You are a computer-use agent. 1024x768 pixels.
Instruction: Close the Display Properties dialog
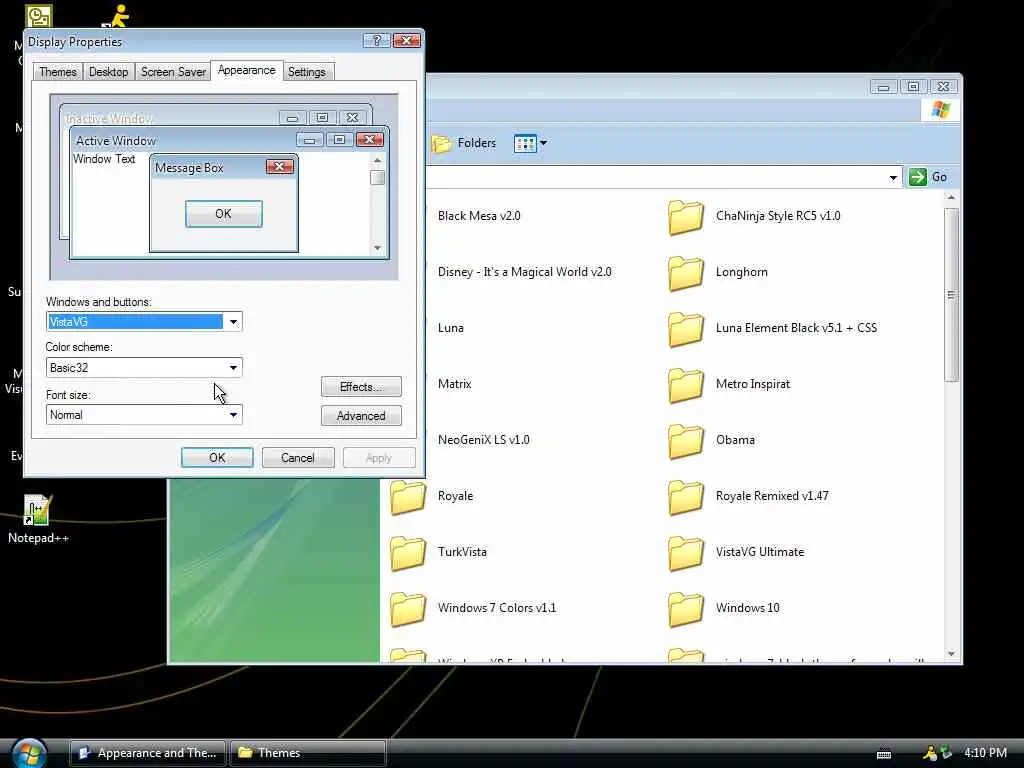coord(406,40)
